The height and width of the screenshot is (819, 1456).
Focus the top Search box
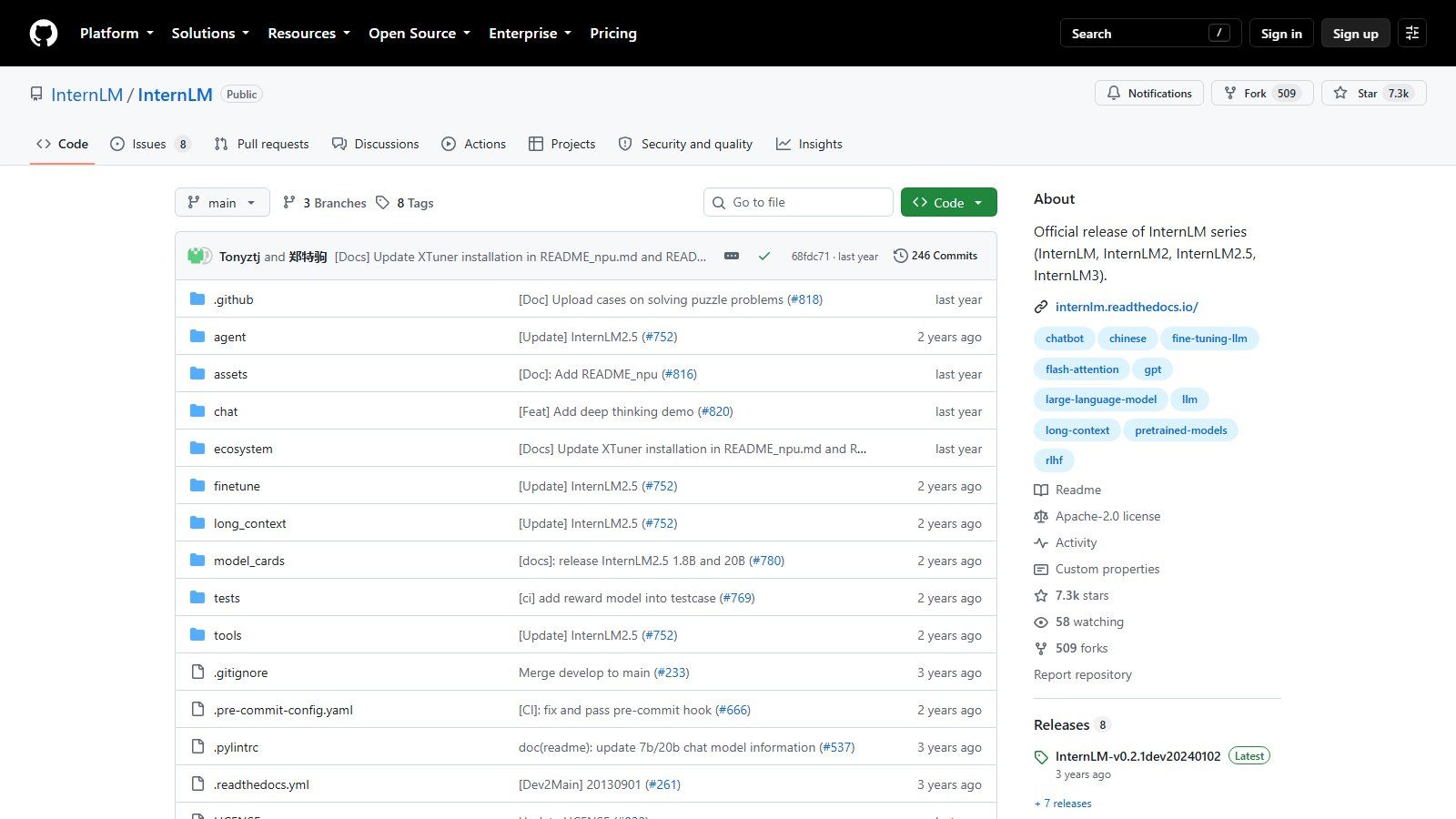pyautogui.click(x=1151, y=34)
